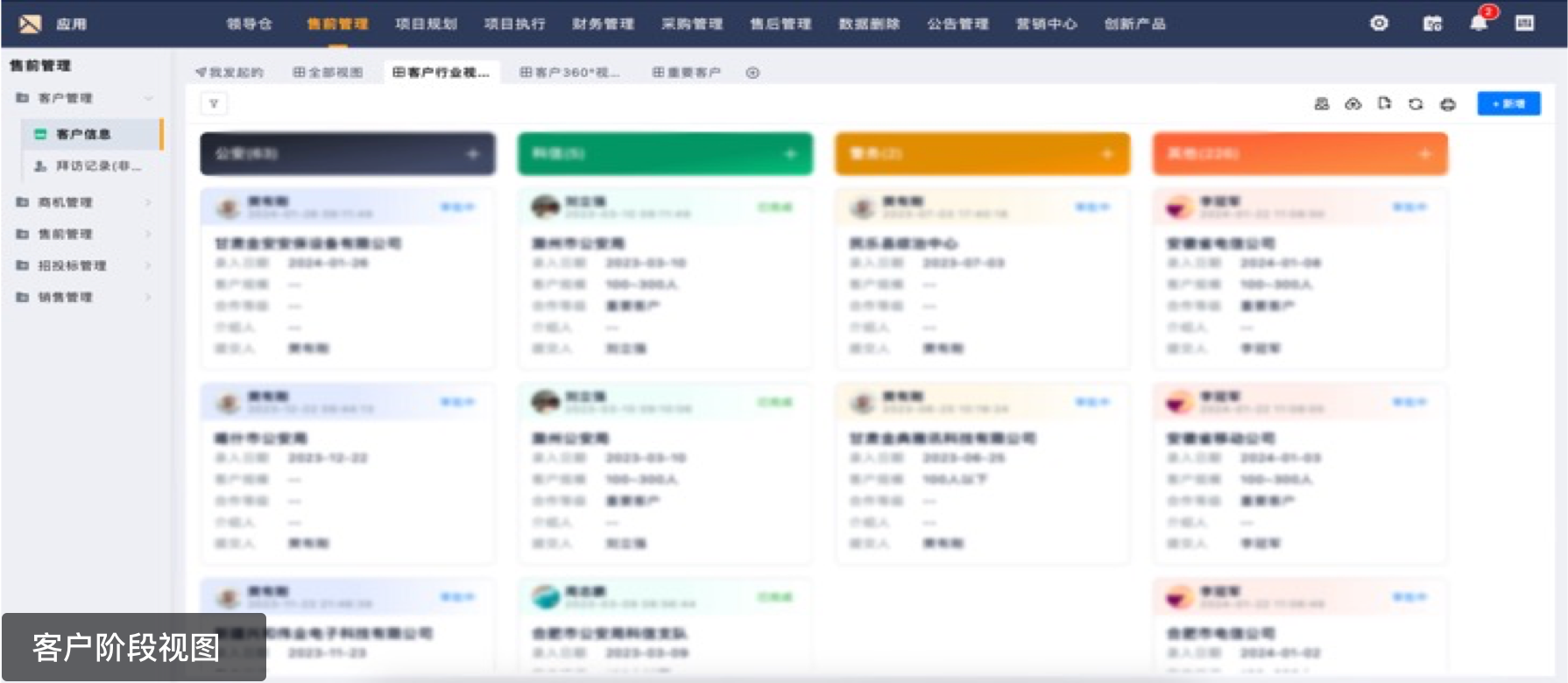Screen dimensions: 1568x683
Task: Click the refresh icon in the toolbar
Action: click(1416, 104)
